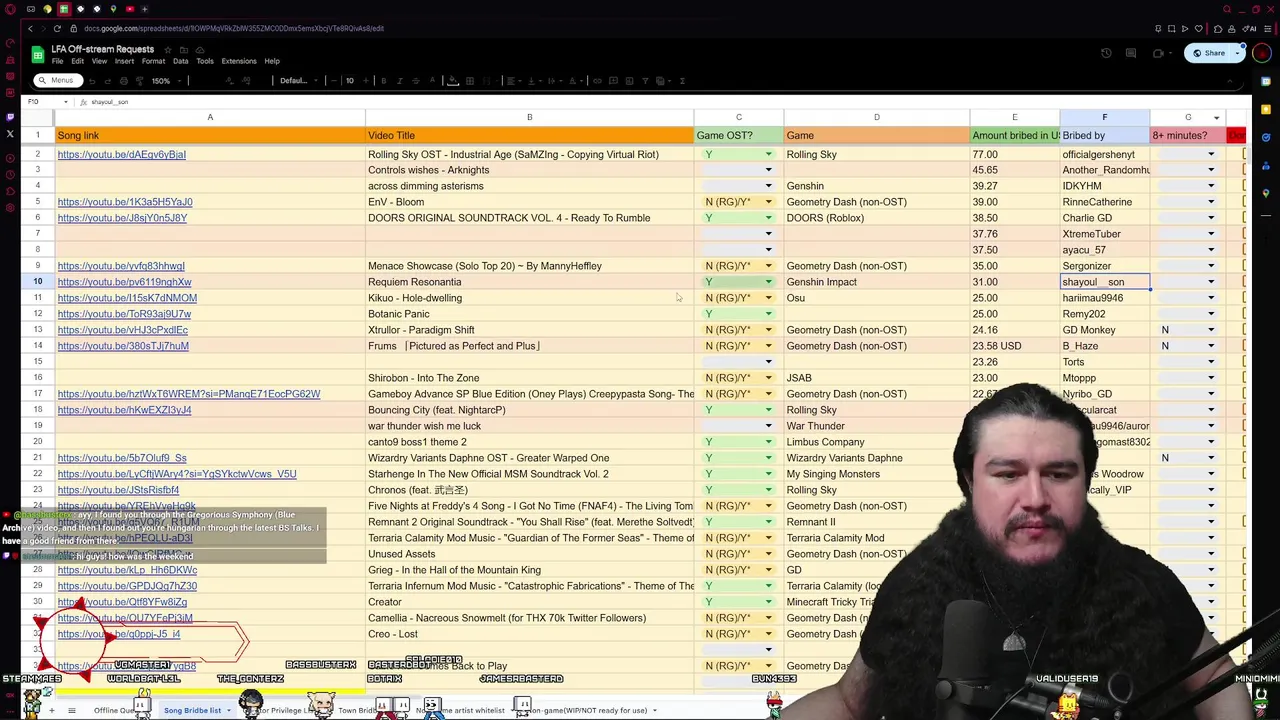
Task: Open the zoom level dropdown
Action: pos(165,81)
